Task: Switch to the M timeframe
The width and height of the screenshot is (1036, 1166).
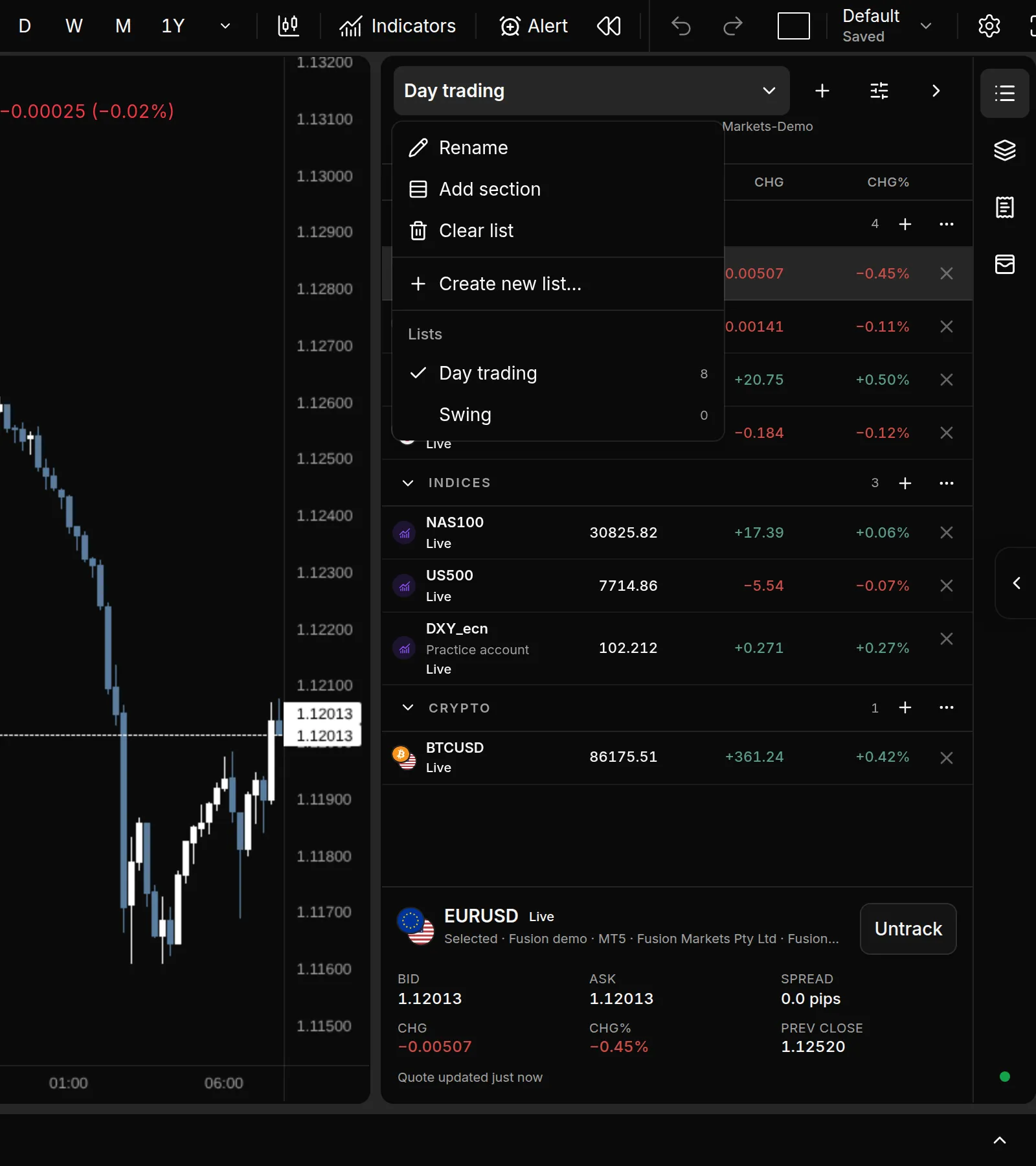Action: click(123, 26)
